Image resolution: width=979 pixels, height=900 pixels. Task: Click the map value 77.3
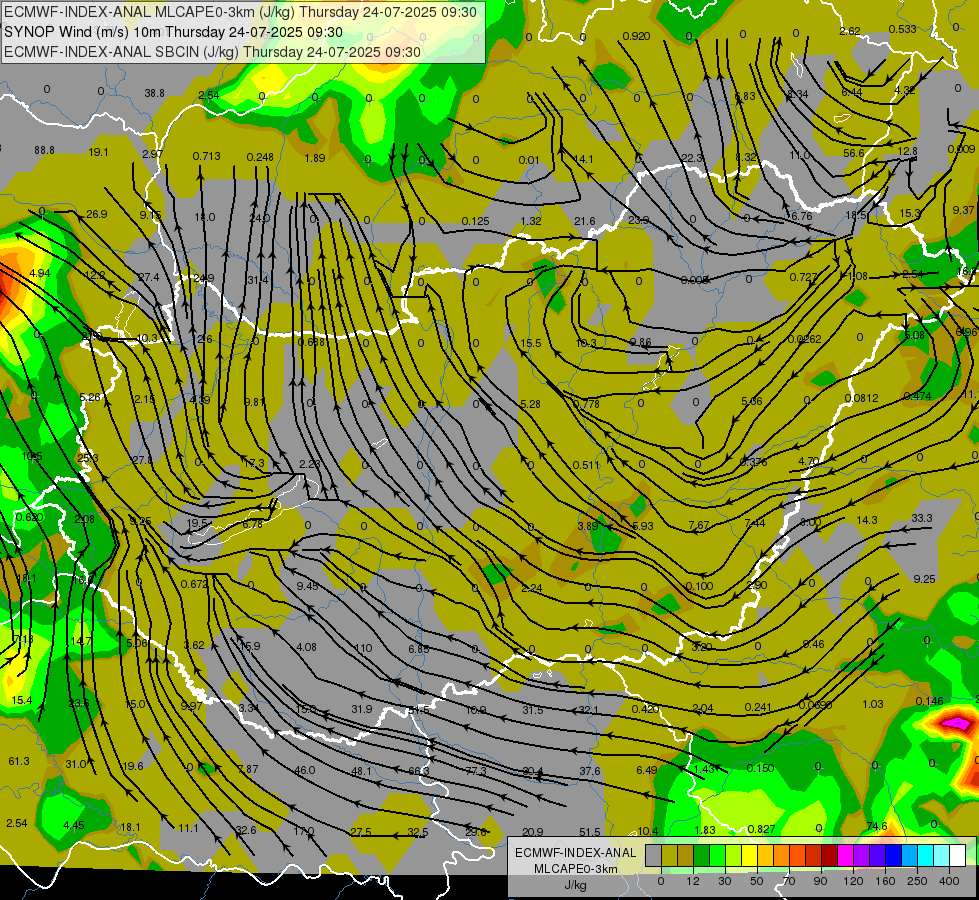point(476,771)
